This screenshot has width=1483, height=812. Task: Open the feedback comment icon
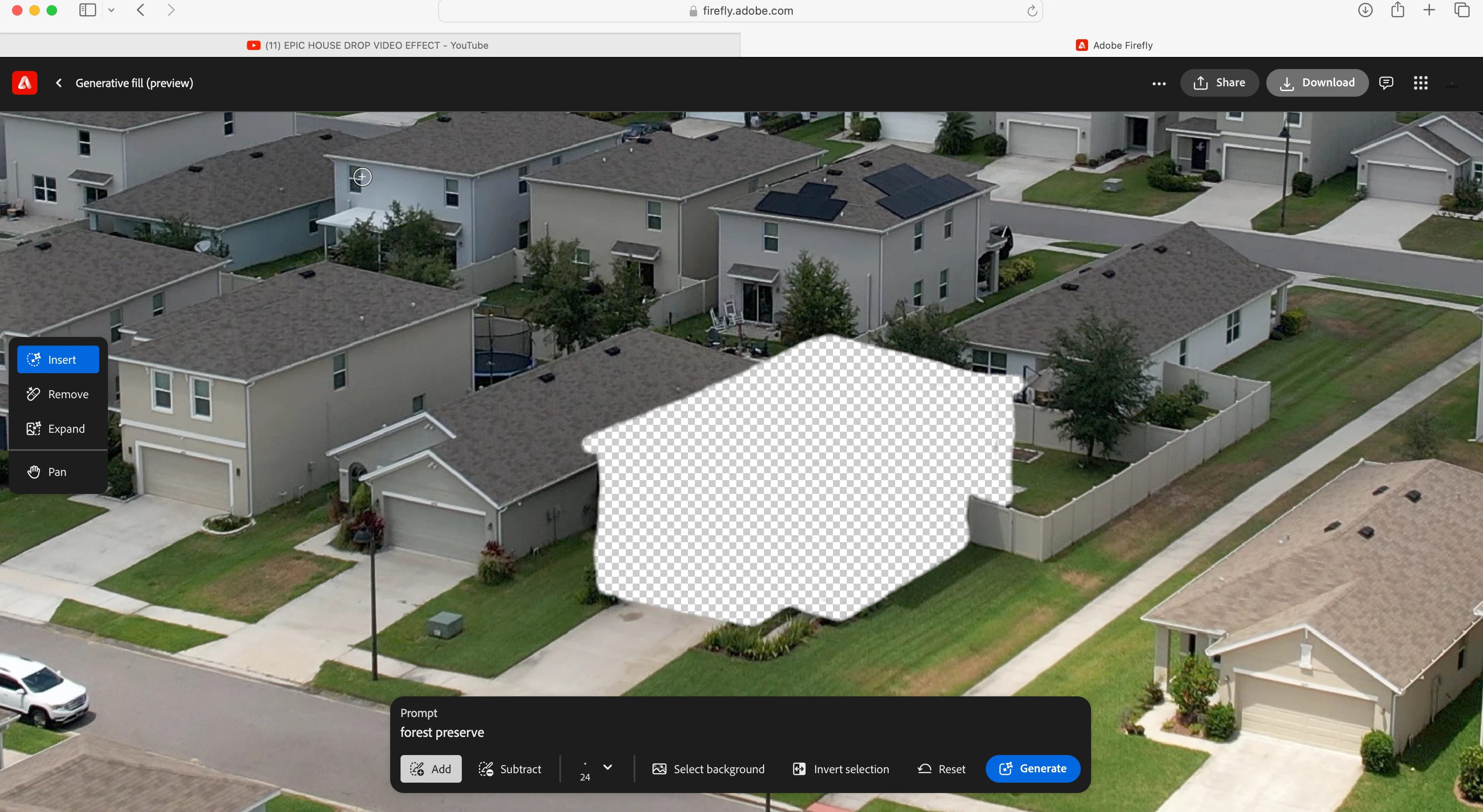pyautogui.click(x=1386, y=83)
